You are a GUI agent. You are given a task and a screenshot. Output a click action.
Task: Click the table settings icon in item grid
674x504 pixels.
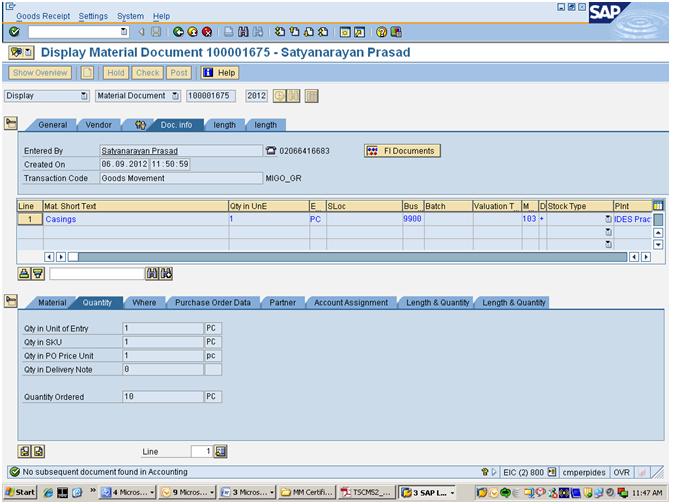[658, 206]
